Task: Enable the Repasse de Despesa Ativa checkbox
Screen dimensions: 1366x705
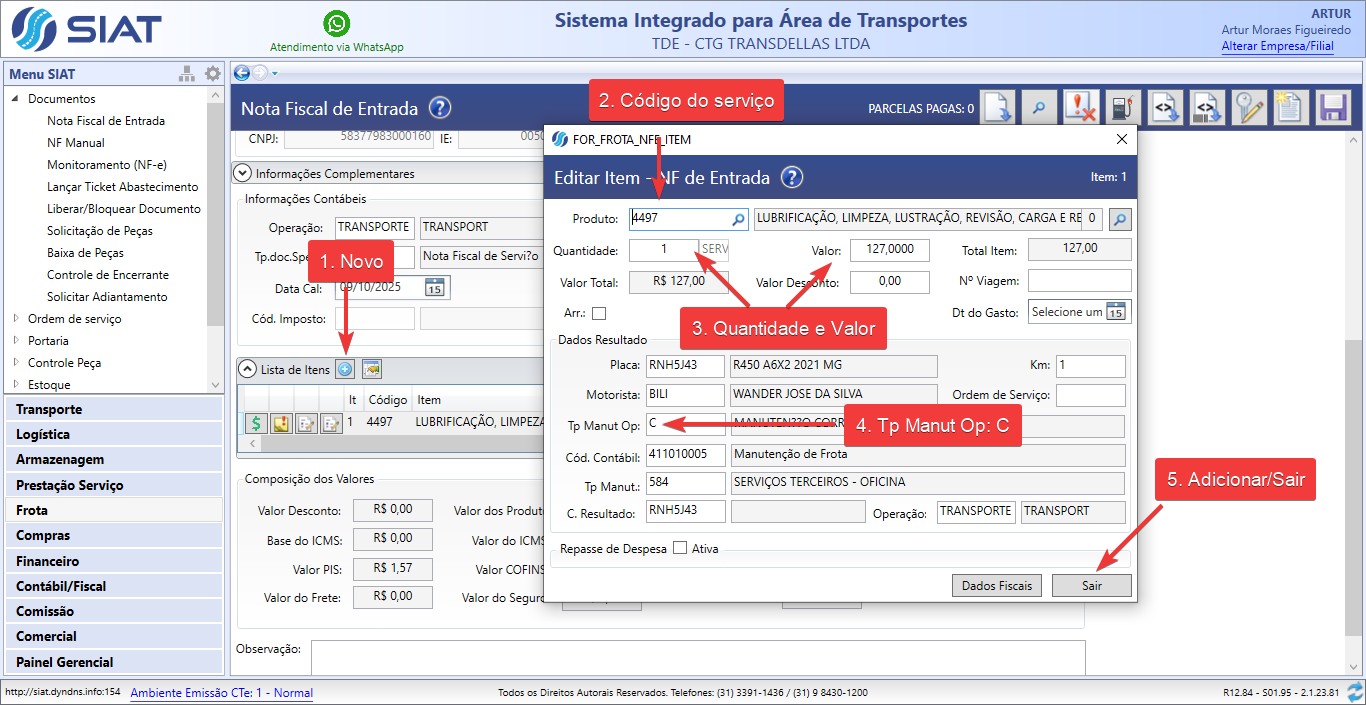Action: tap(680, 548)
